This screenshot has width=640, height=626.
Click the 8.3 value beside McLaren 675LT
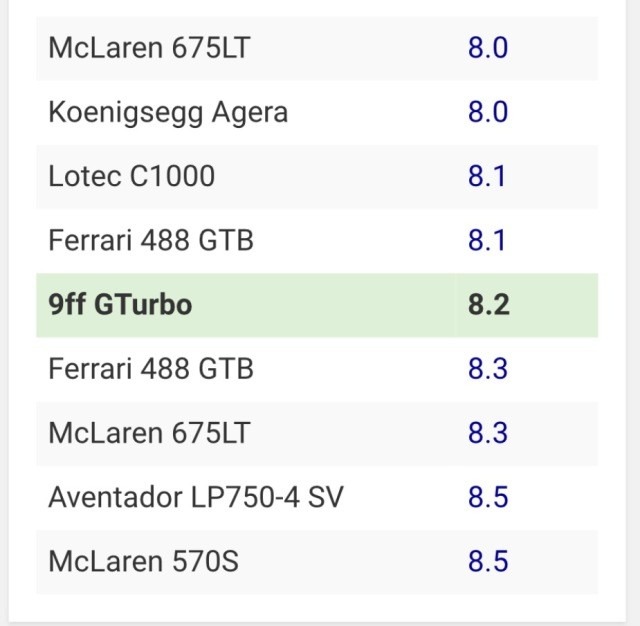click(x=488, y=433)
